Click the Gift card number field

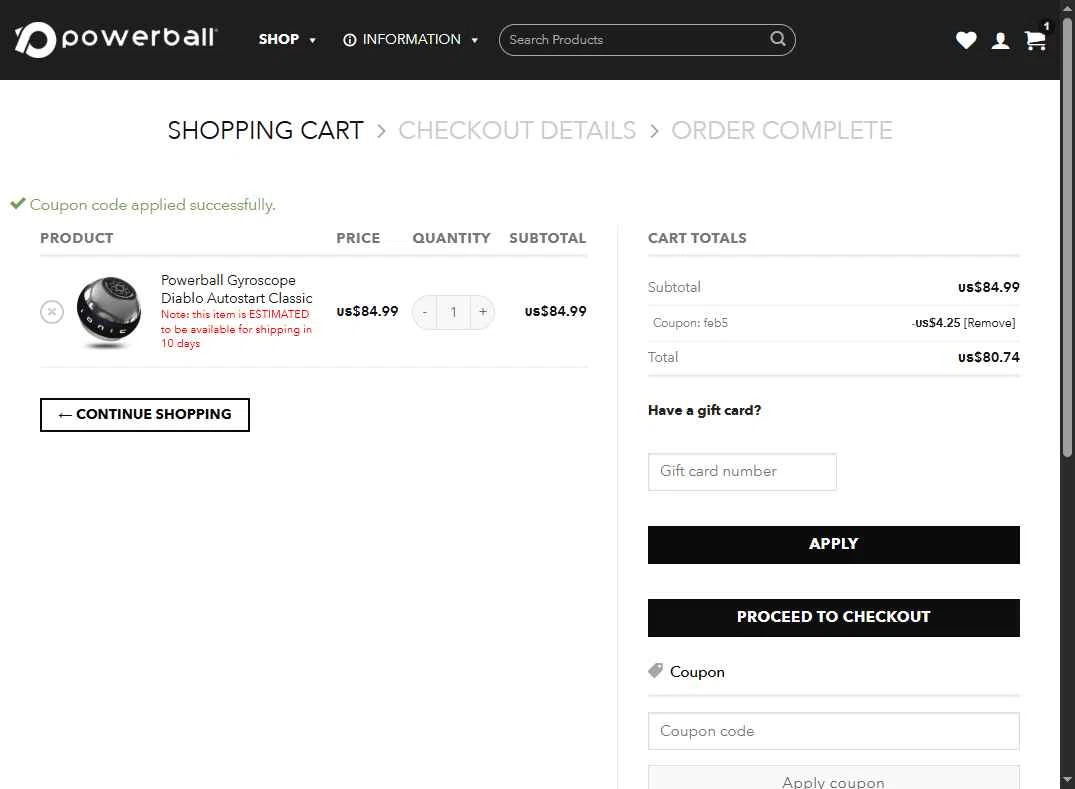pyautogui.click(x=742, y=472)
